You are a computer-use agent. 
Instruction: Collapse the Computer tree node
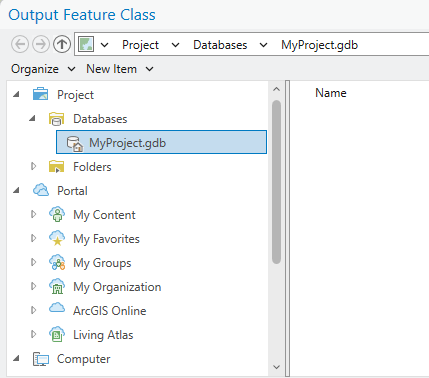pos(16,359)
